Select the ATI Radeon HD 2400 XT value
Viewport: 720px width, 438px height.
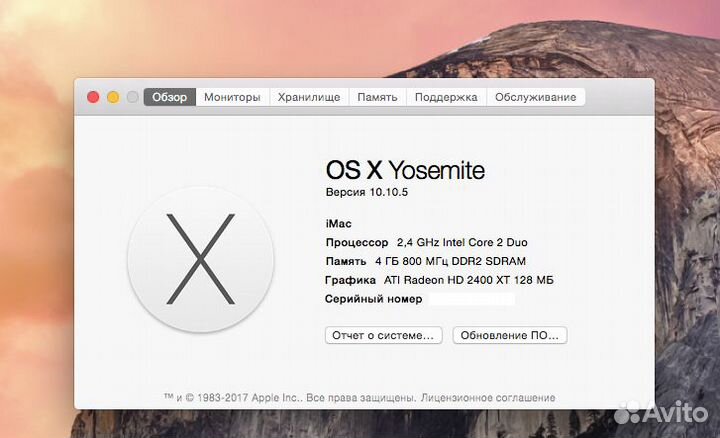pyautogui.click(x=469, y=280)
